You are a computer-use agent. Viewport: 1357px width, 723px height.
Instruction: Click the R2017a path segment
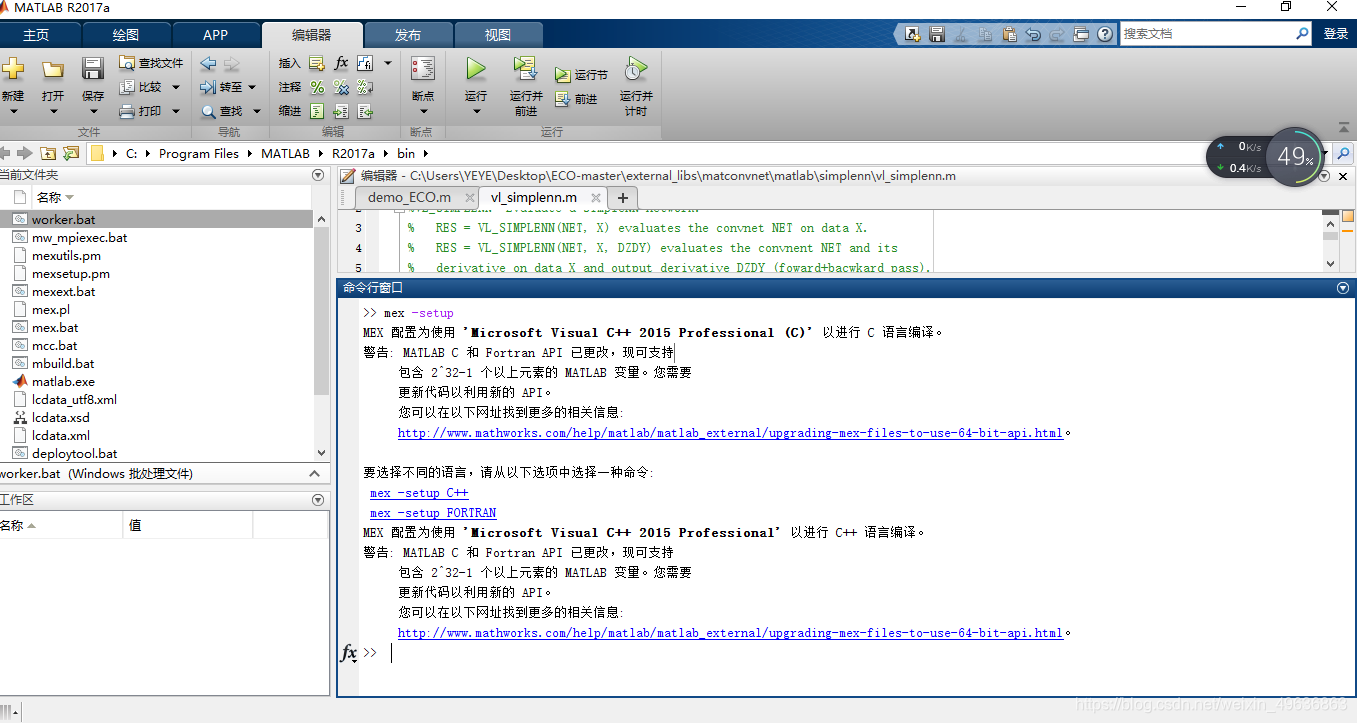[353, 153]
